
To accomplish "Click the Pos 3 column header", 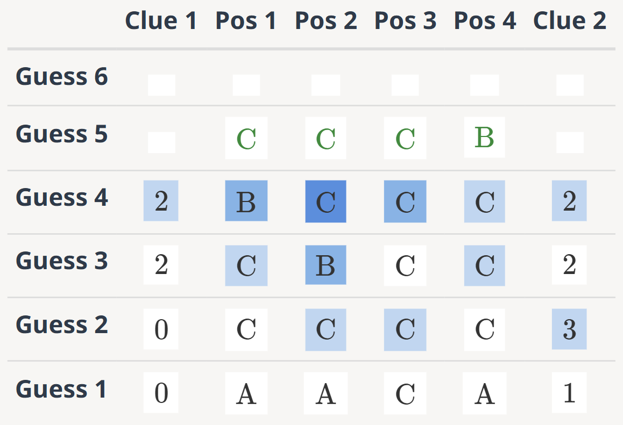I will [x=405, y=21].
